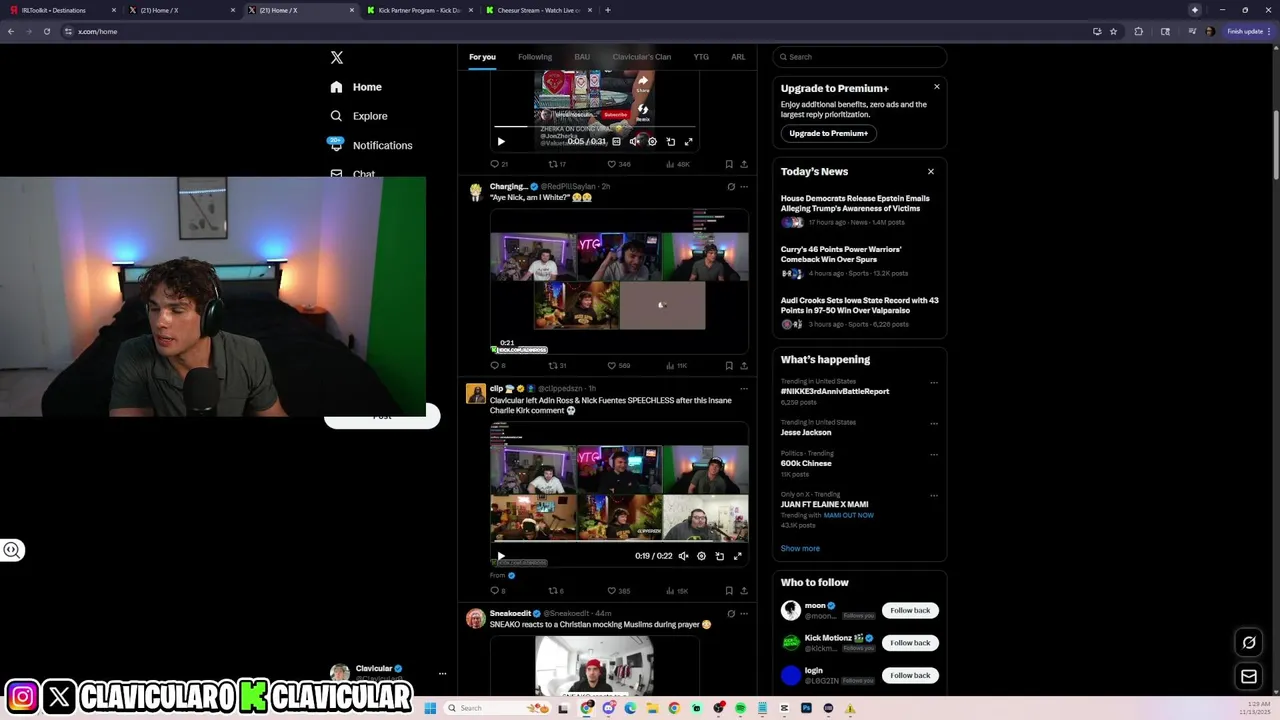Open more options on RedPillSaylan post
This screenshot has height=720, width=1280.
743,187
